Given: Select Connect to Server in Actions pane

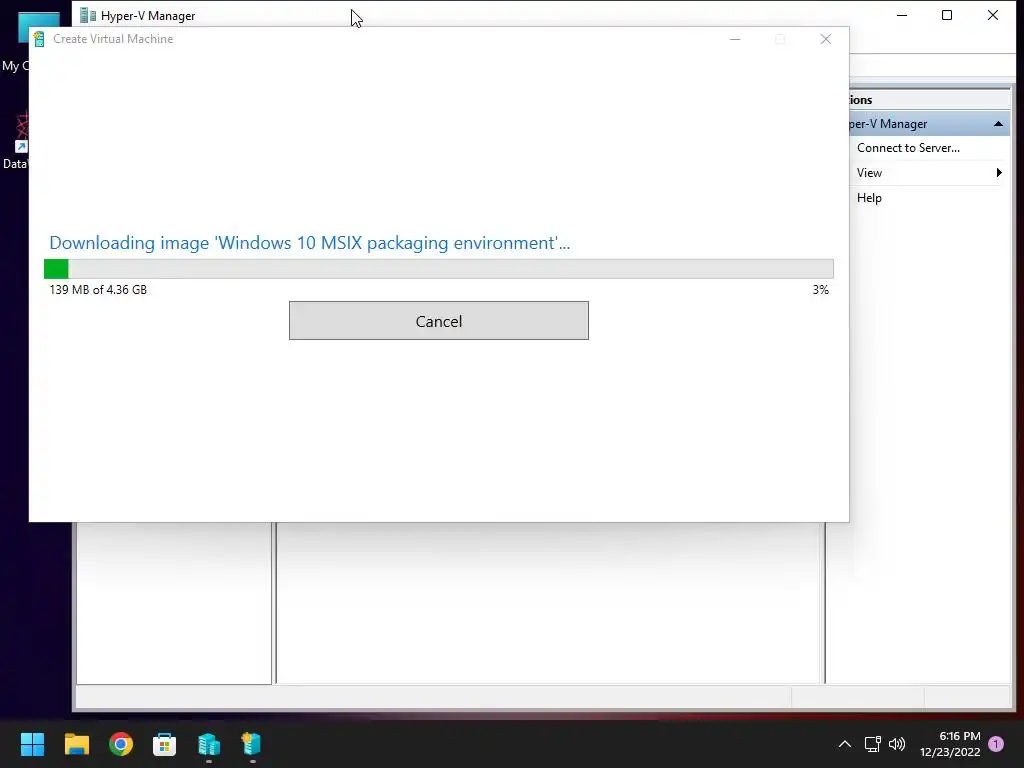Looking at the screenshot, I should 908,148.
